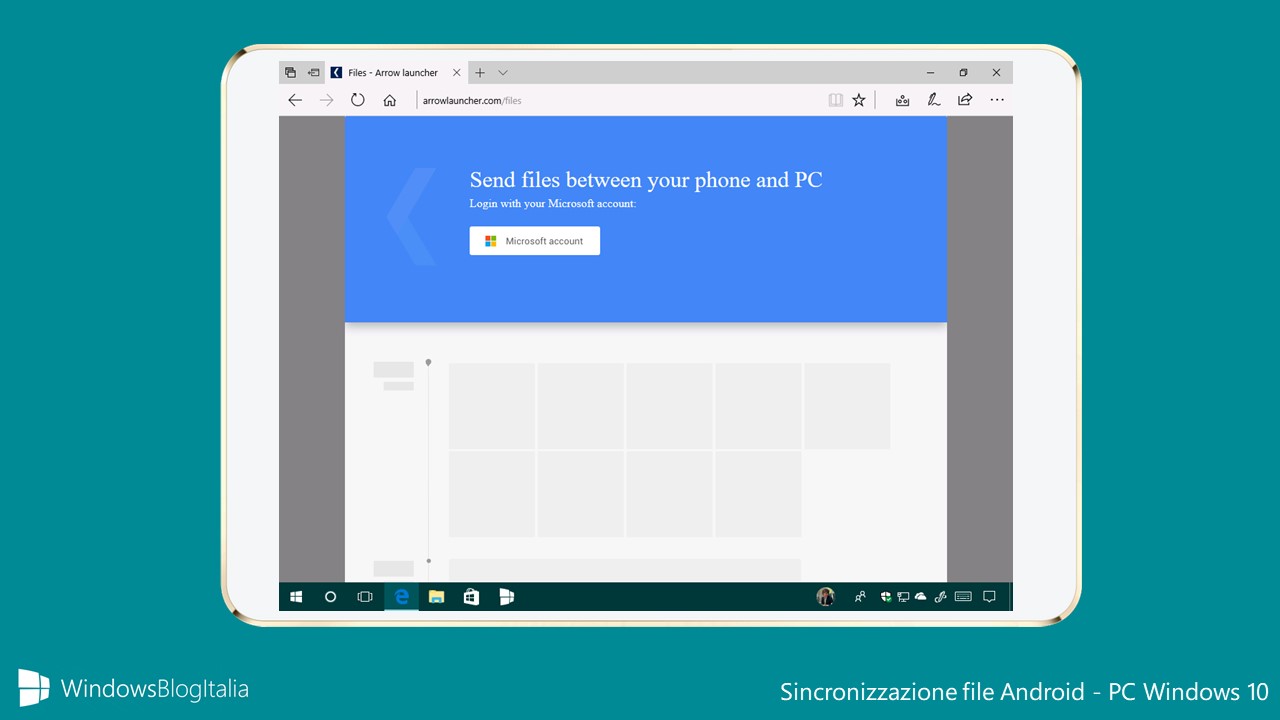This screenshot has width=1280, height=720.
Task: Open Edge More actions menu
Action: tap(997, 100)
